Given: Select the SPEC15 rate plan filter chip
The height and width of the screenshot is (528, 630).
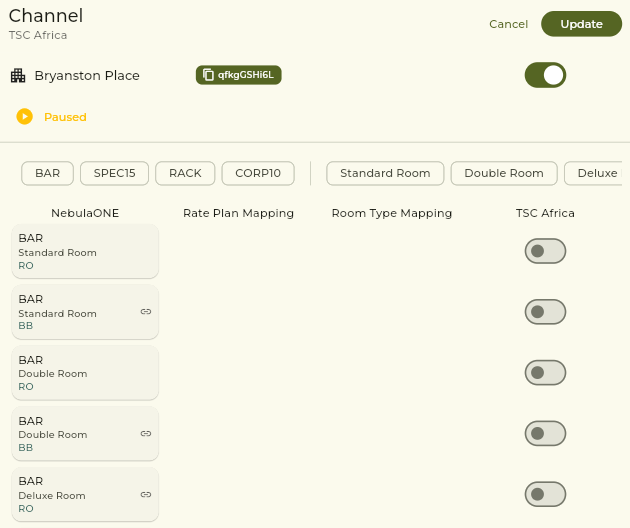Looking at the screenshot, I should 115,173.
